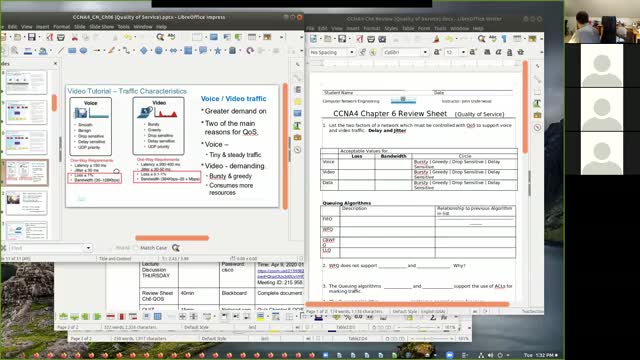Save the Impress presentation with floppy icon

click(31, 38)
